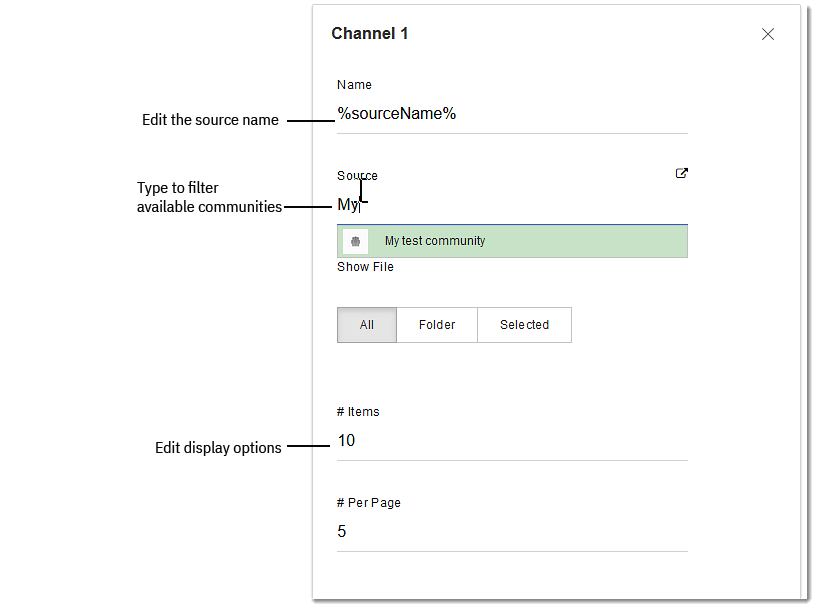Select the Selected filter option

point(524,324)
